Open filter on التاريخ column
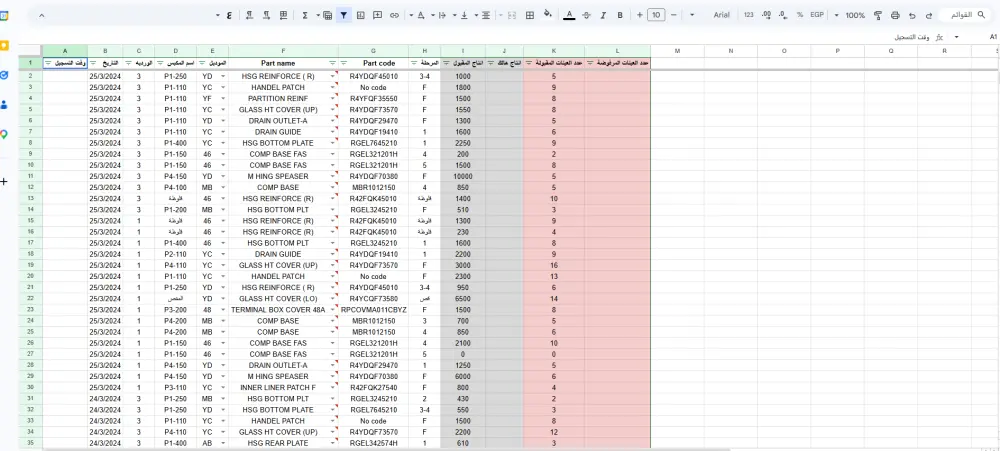1000x451 pixels. (94, 63)
